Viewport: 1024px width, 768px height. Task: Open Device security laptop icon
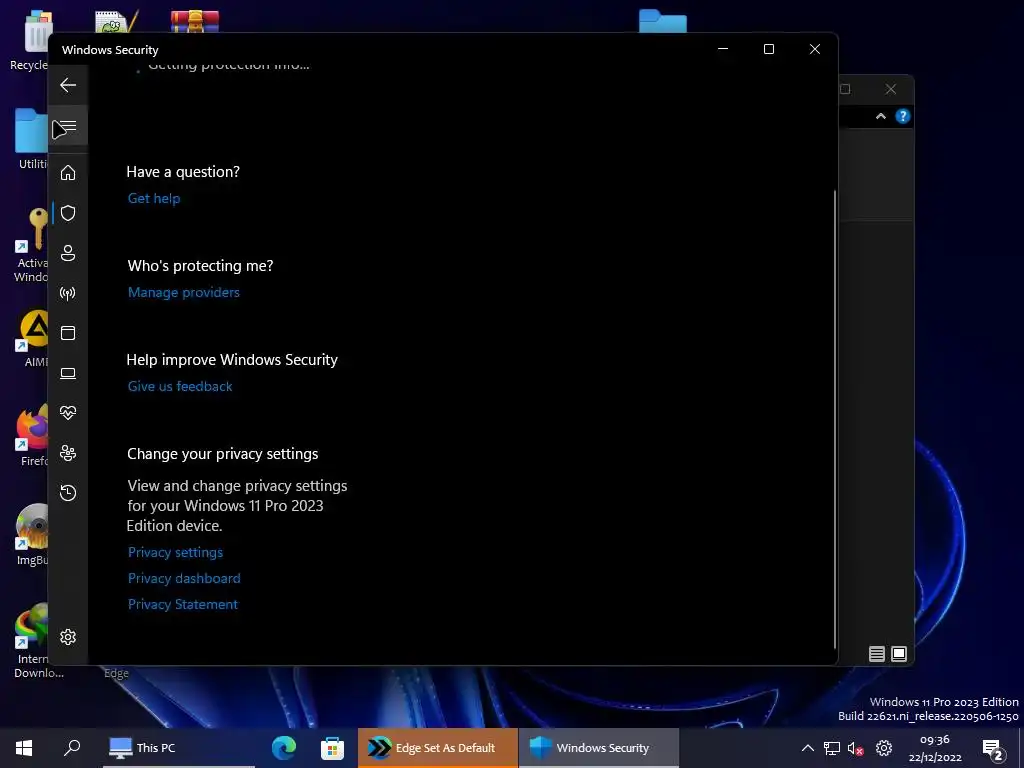pos(68,373)
